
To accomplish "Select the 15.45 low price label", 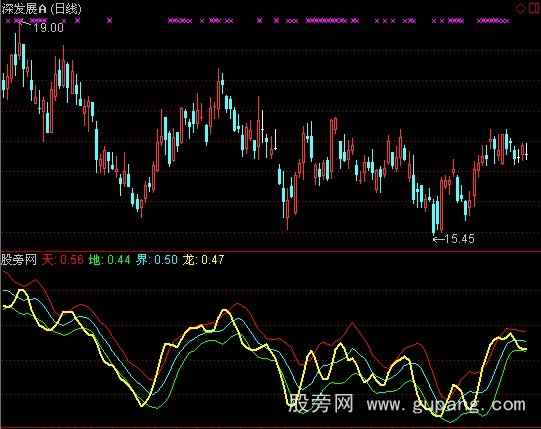I will click(460, 239).
